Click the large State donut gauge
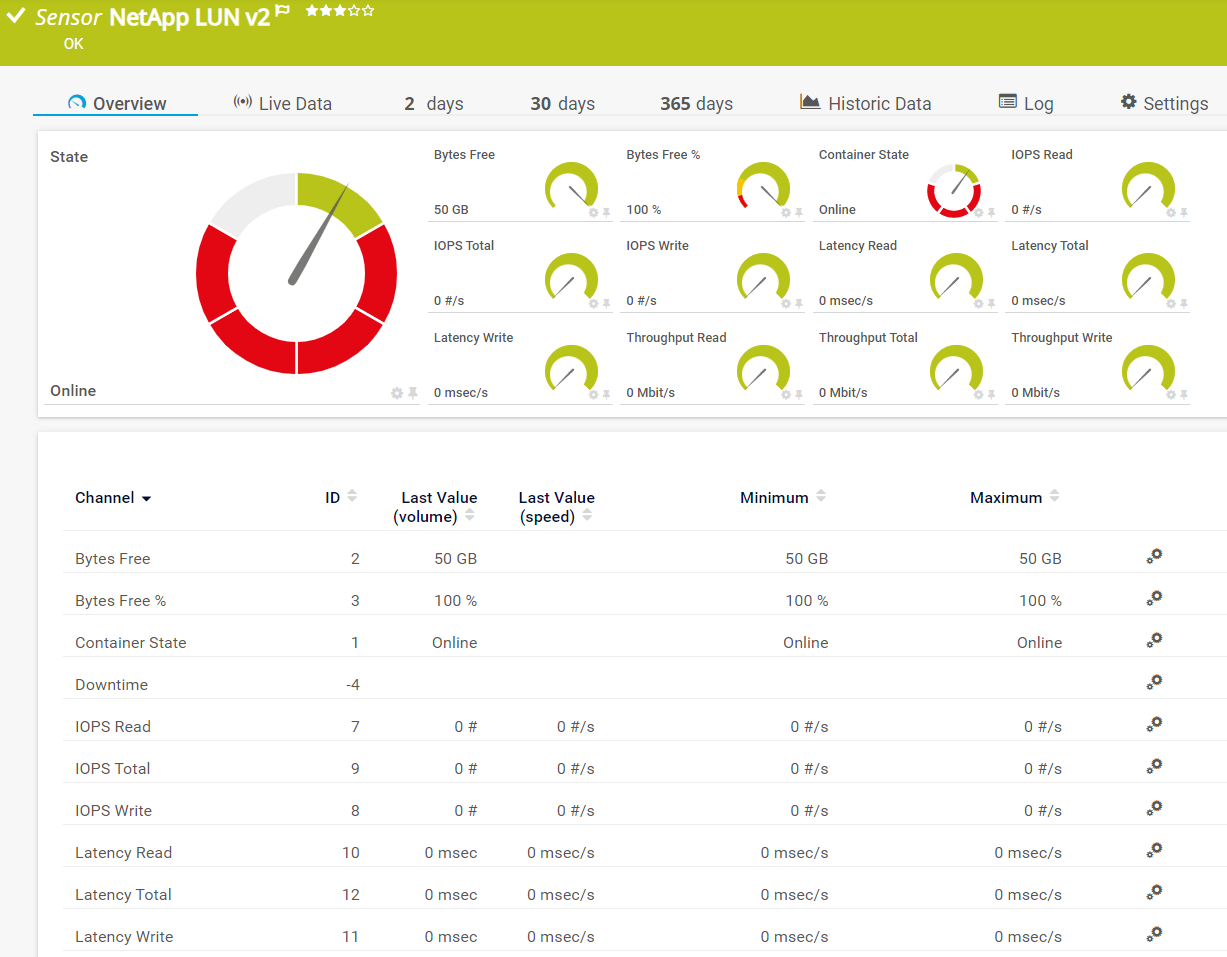Image resolution: width=1227 pixels, height=957 pixels. 296,273
